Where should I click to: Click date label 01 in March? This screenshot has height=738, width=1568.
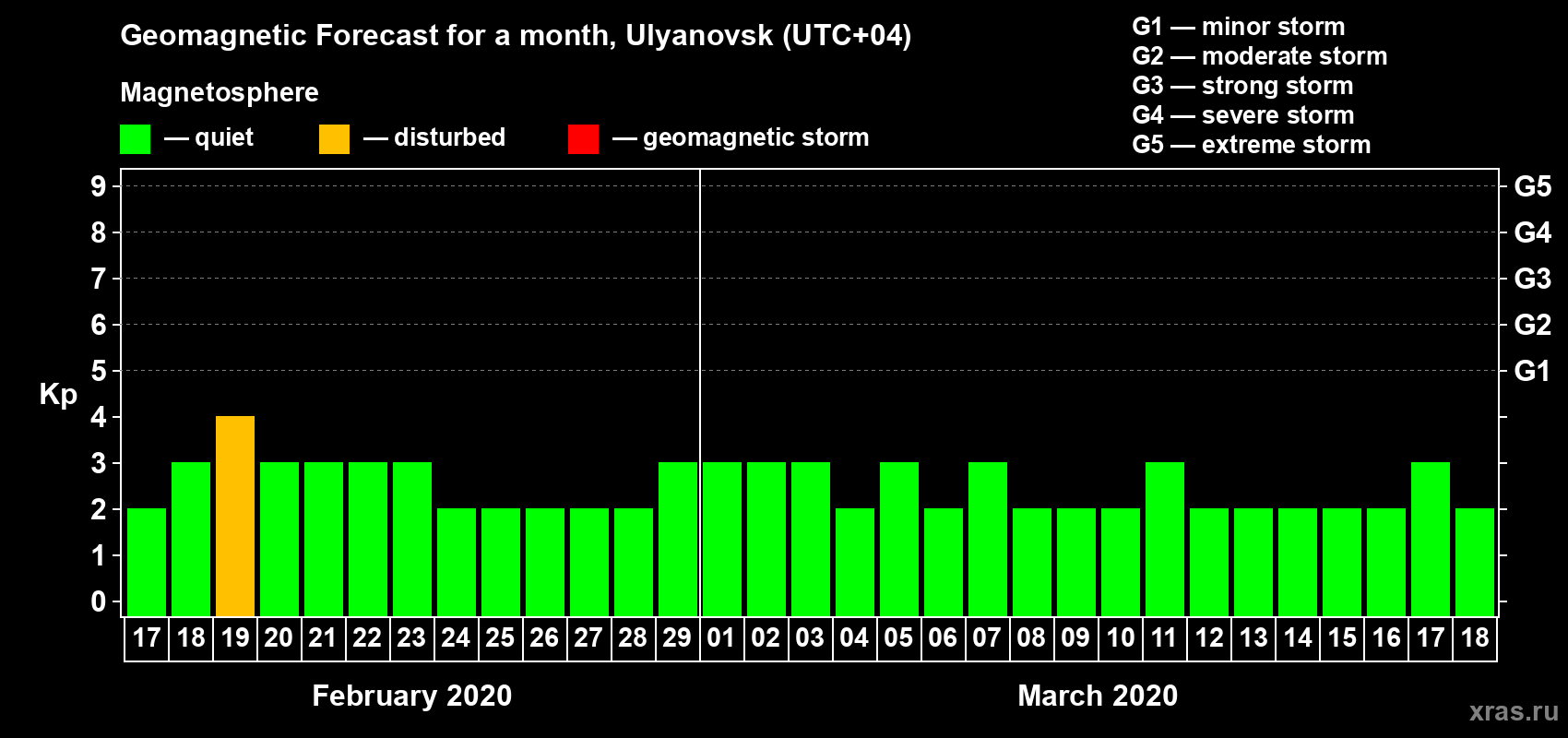(x=722, y=637)
